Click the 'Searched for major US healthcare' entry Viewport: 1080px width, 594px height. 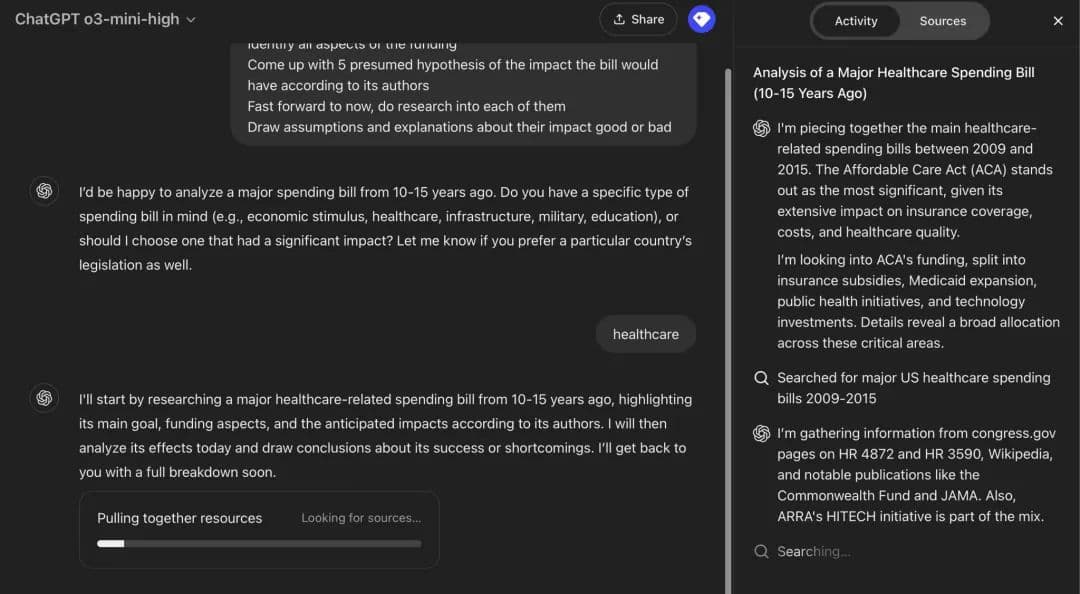pyautogui.click(x=913, y=388)
